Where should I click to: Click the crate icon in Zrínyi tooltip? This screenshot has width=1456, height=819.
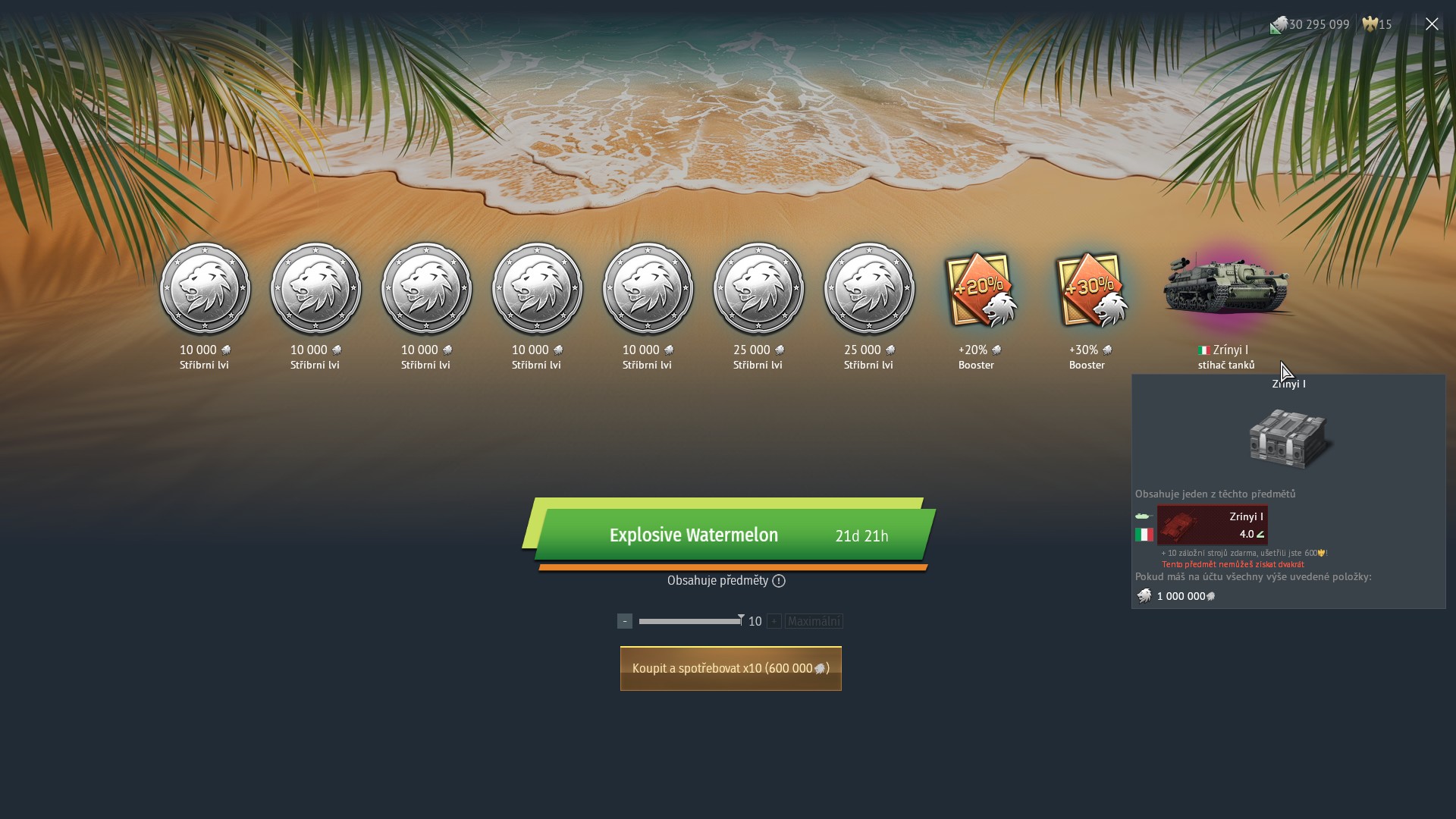coord(1288,438)
